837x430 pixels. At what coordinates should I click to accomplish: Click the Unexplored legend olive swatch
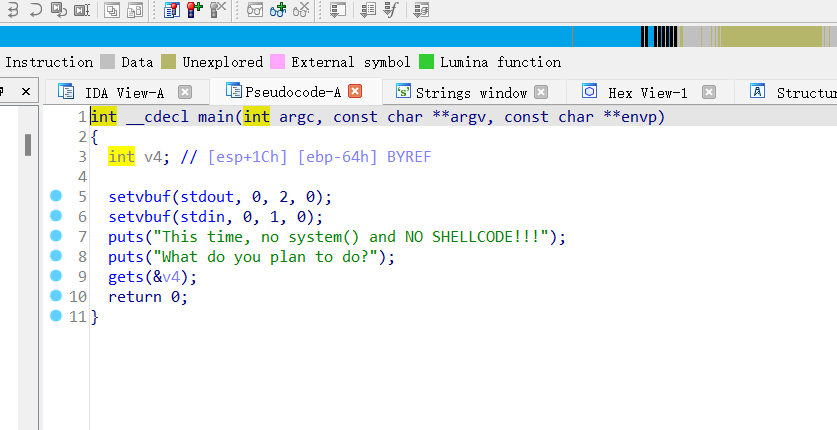(169, 61)
